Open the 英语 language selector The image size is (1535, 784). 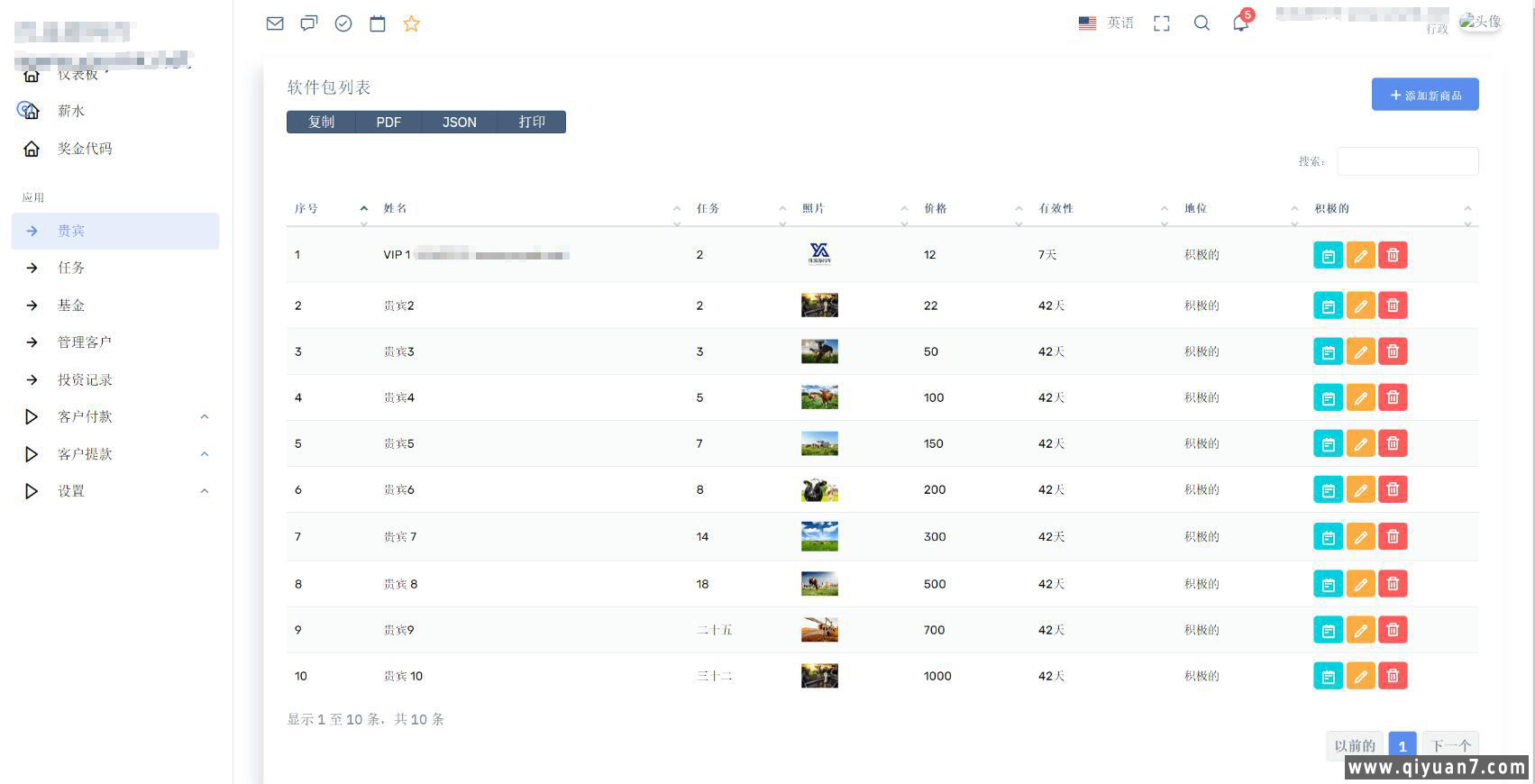pyautogui.click(x=1108, y=23)
